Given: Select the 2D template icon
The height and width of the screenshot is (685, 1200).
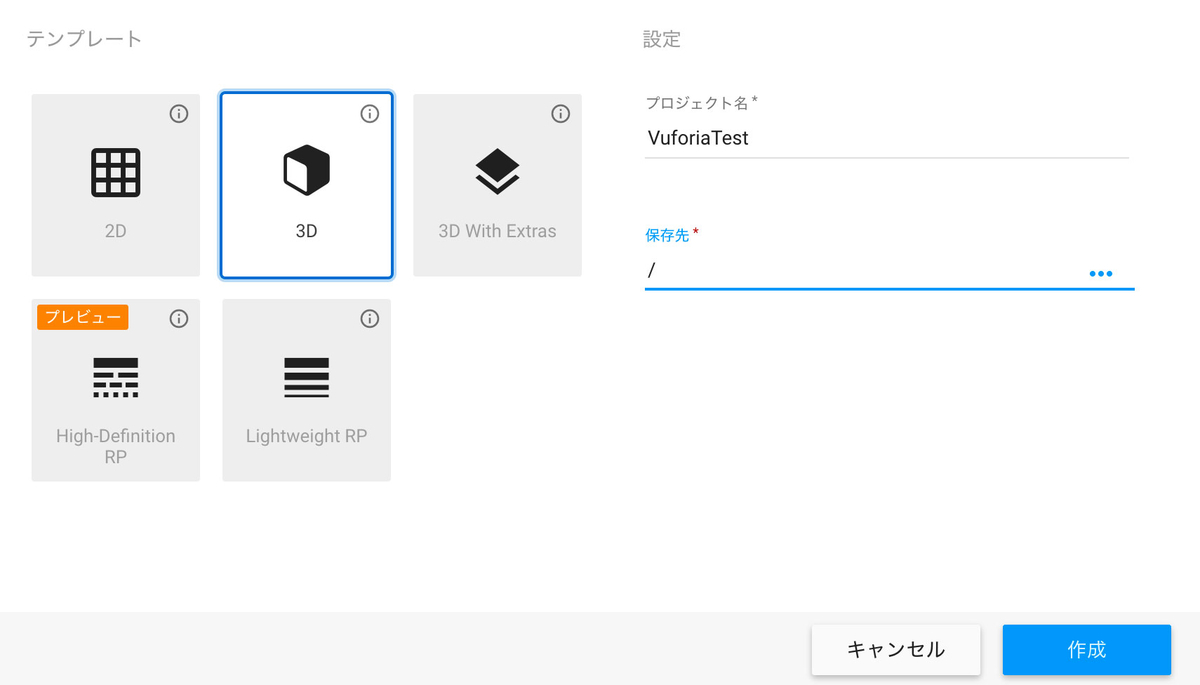Looking at the screenshot, I should point(115,185).
